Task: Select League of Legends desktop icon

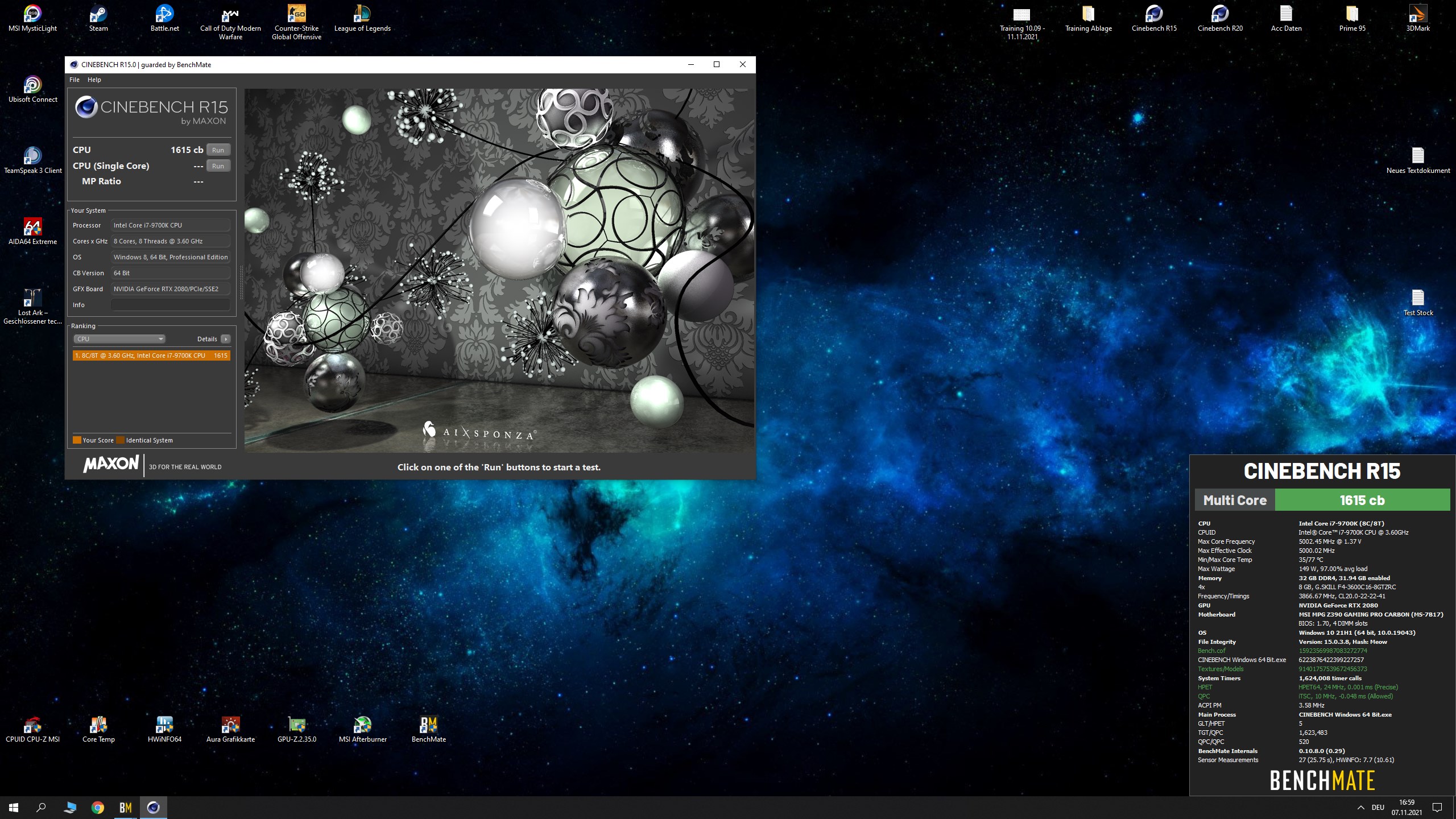Action: pos(362,18)
